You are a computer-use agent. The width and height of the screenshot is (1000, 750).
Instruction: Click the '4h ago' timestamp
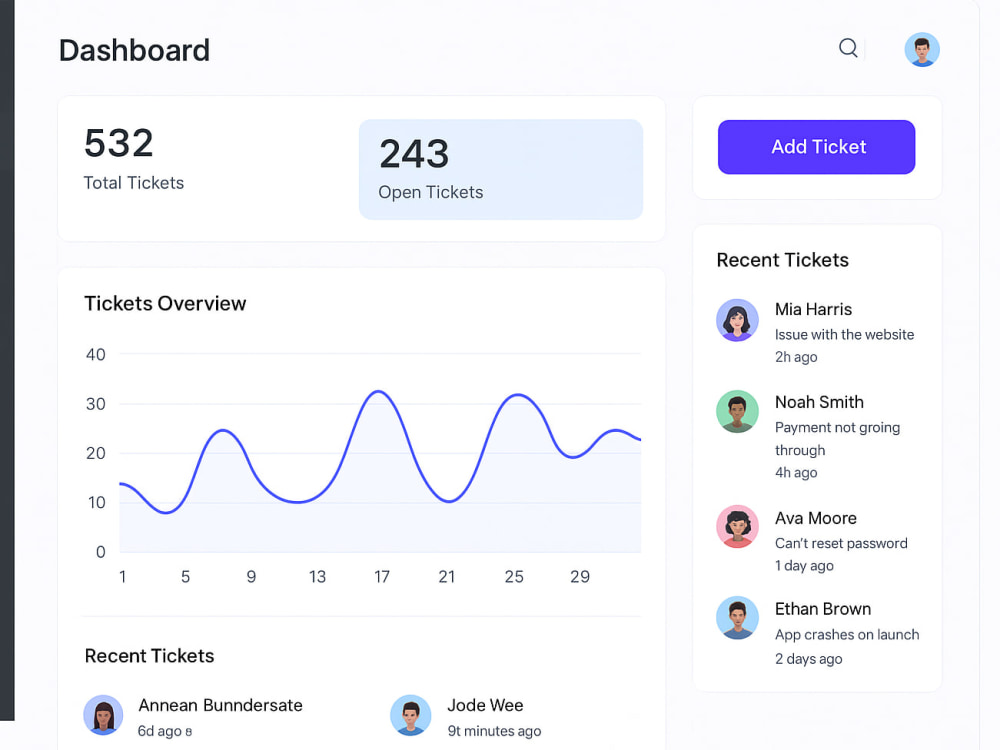click(x=796, y=473)
